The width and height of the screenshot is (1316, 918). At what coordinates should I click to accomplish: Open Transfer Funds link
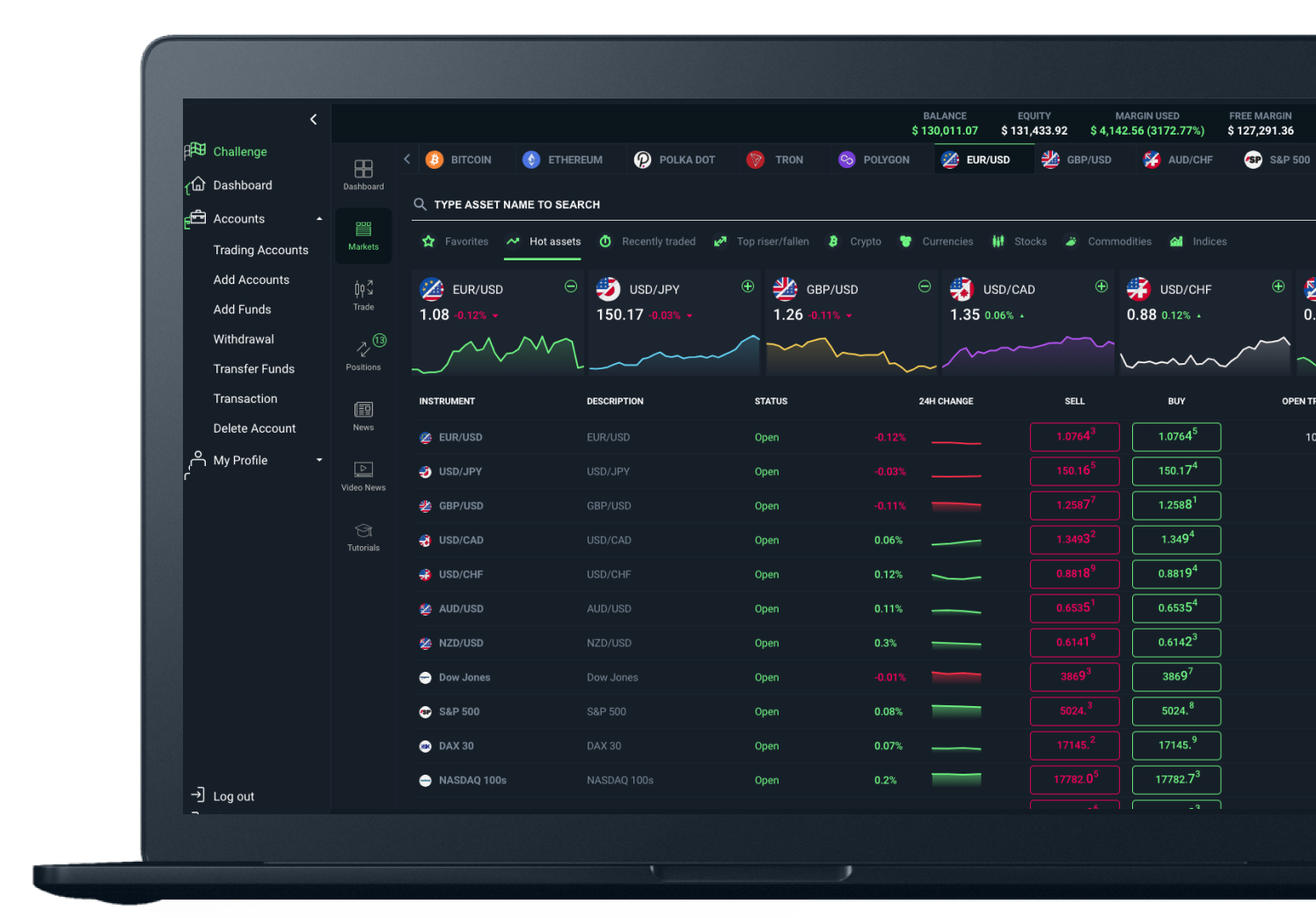pos(253,368)
